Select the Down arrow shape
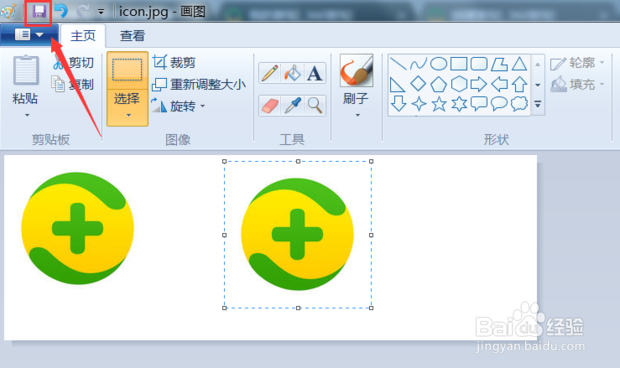Viewport: 620px width, 368px height. [x=398, y=104]
